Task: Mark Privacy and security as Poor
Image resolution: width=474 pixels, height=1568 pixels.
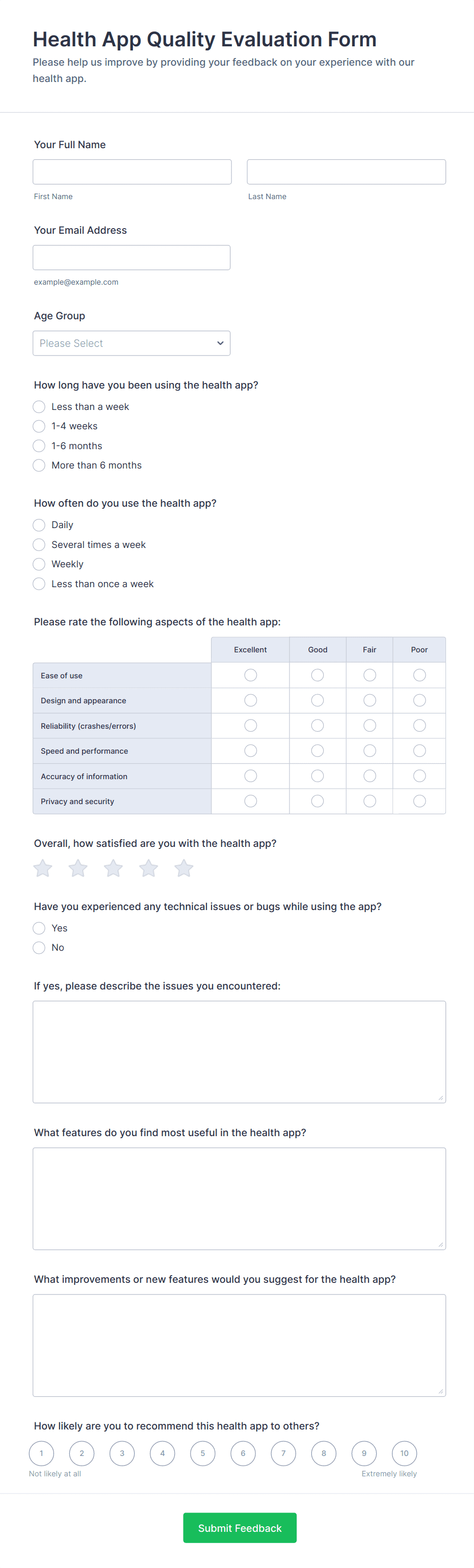Action: [x=419, y=801]
